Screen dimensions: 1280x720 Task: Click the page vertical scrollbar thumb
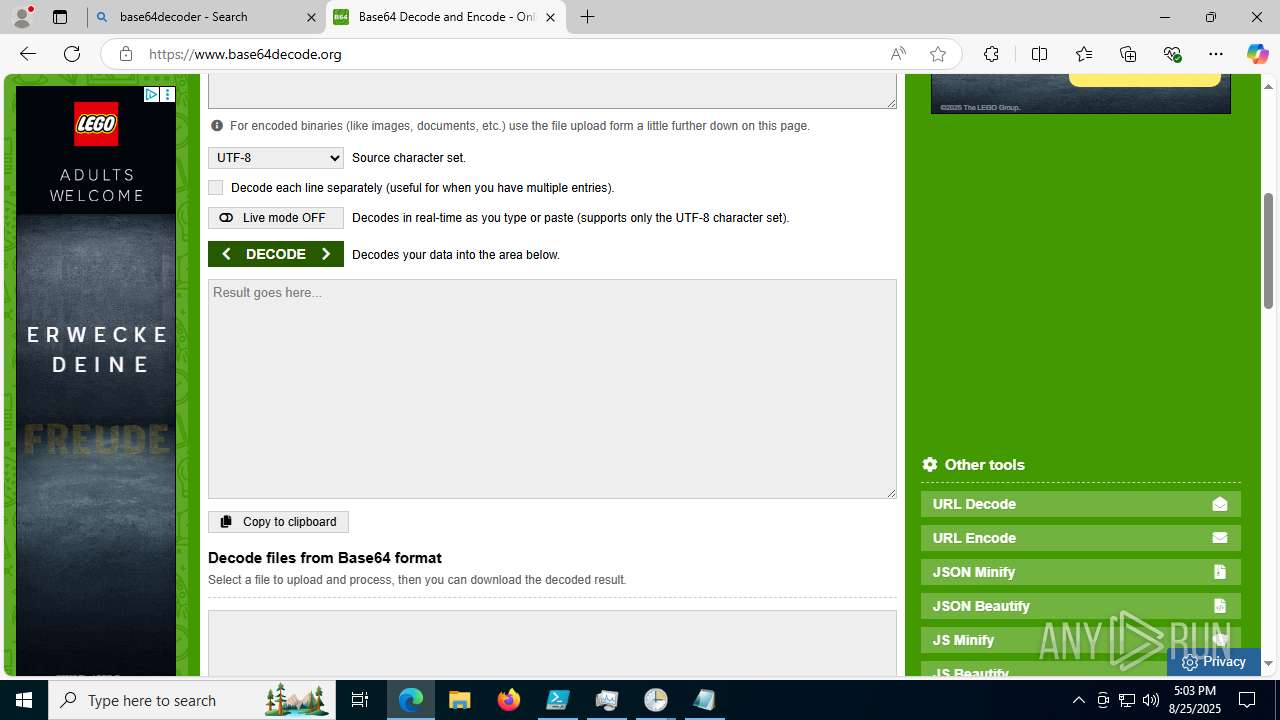(1268, 250)
